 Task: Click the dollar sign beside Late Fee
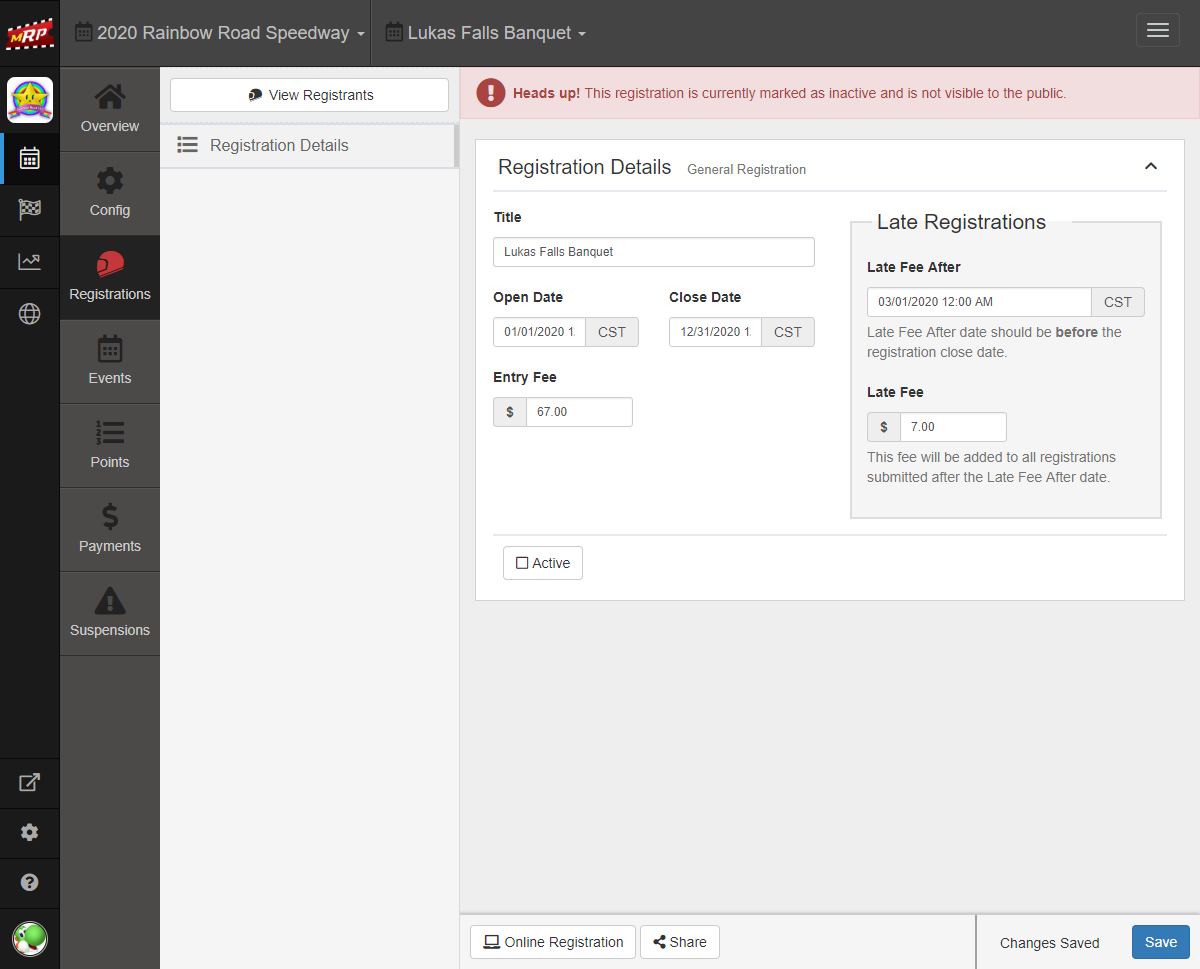pyautogui.click(x=884, y=427)
